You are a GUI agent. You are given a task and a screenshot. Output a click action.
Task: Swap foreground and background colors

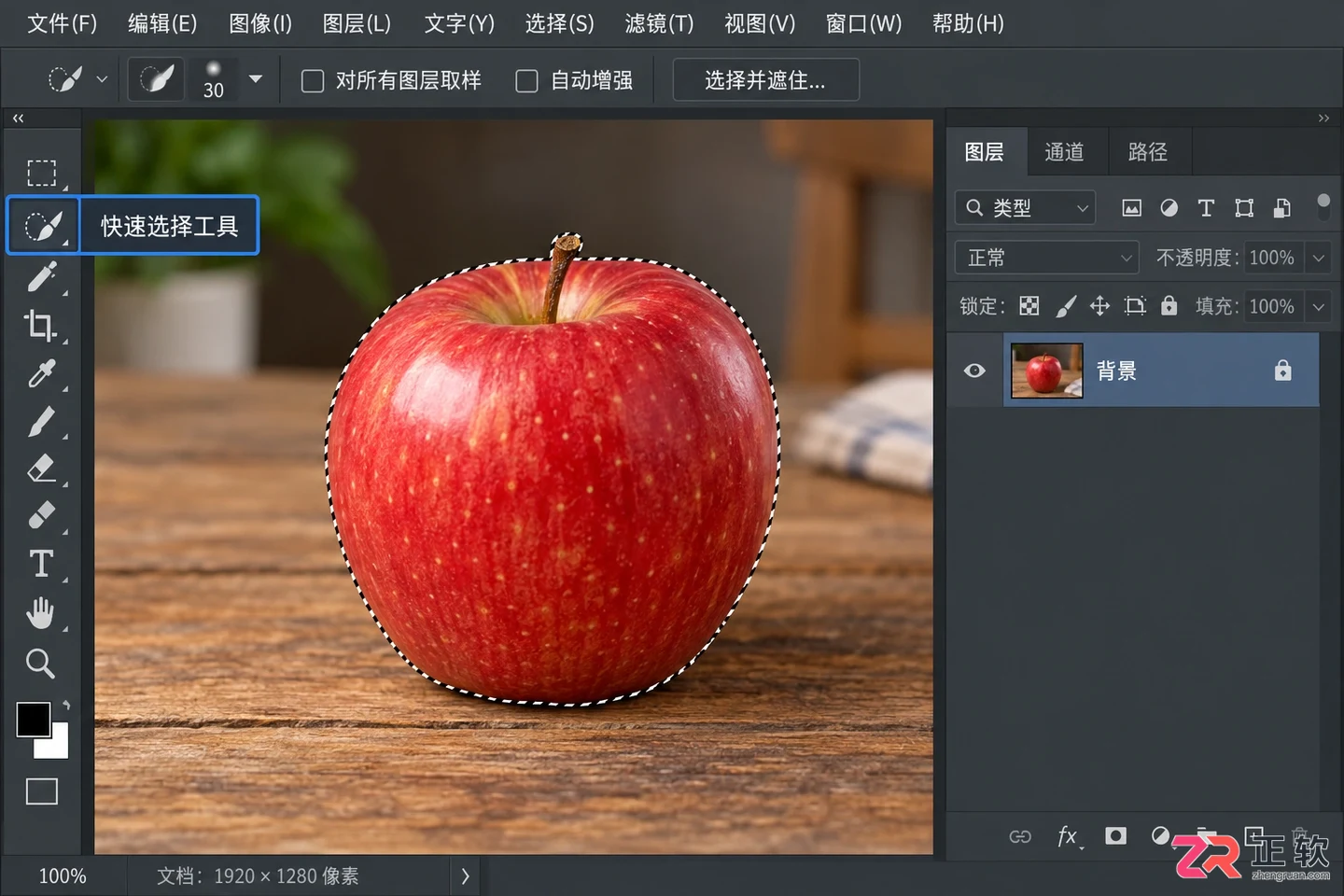click(65, 705)
